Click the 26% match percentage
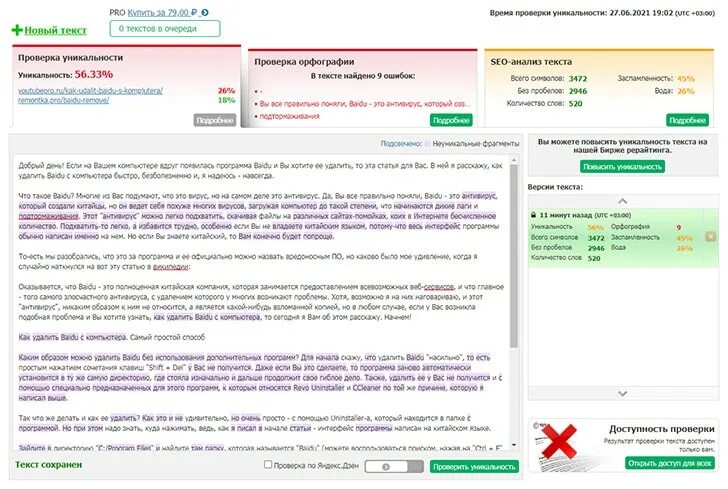The image size is (728, 489). [x=227, y=91]
